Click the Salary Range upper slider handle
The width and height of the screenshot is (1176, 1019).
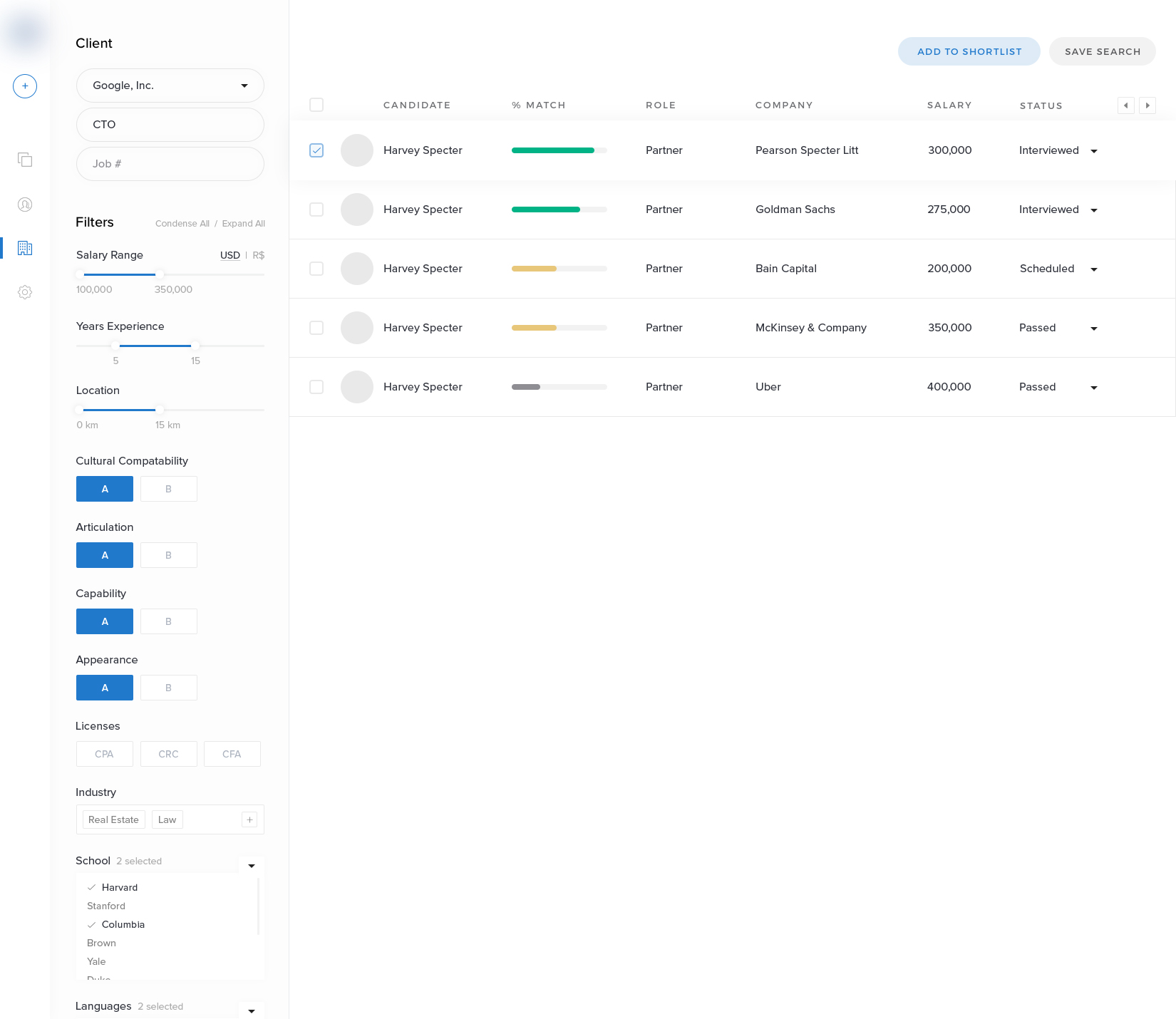[160, 274]
